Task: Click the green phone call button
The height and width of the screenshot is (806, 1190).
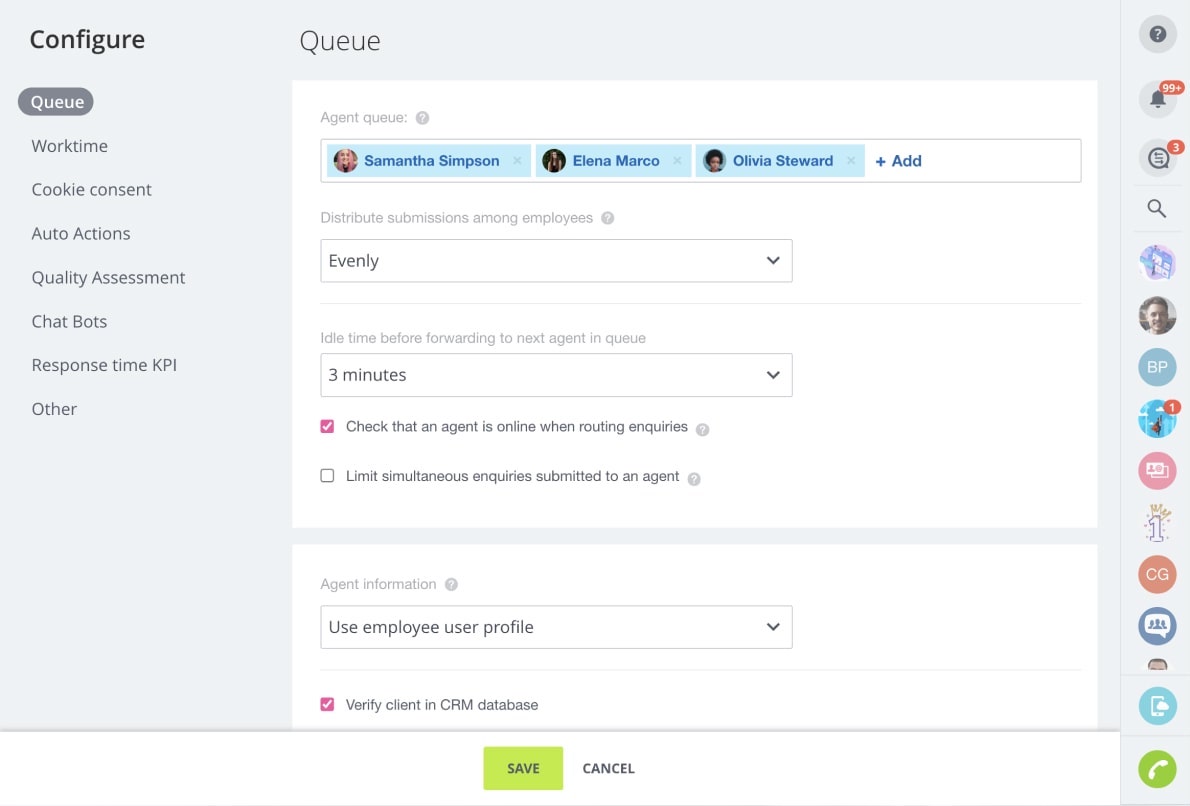Action: (1157, 769)
